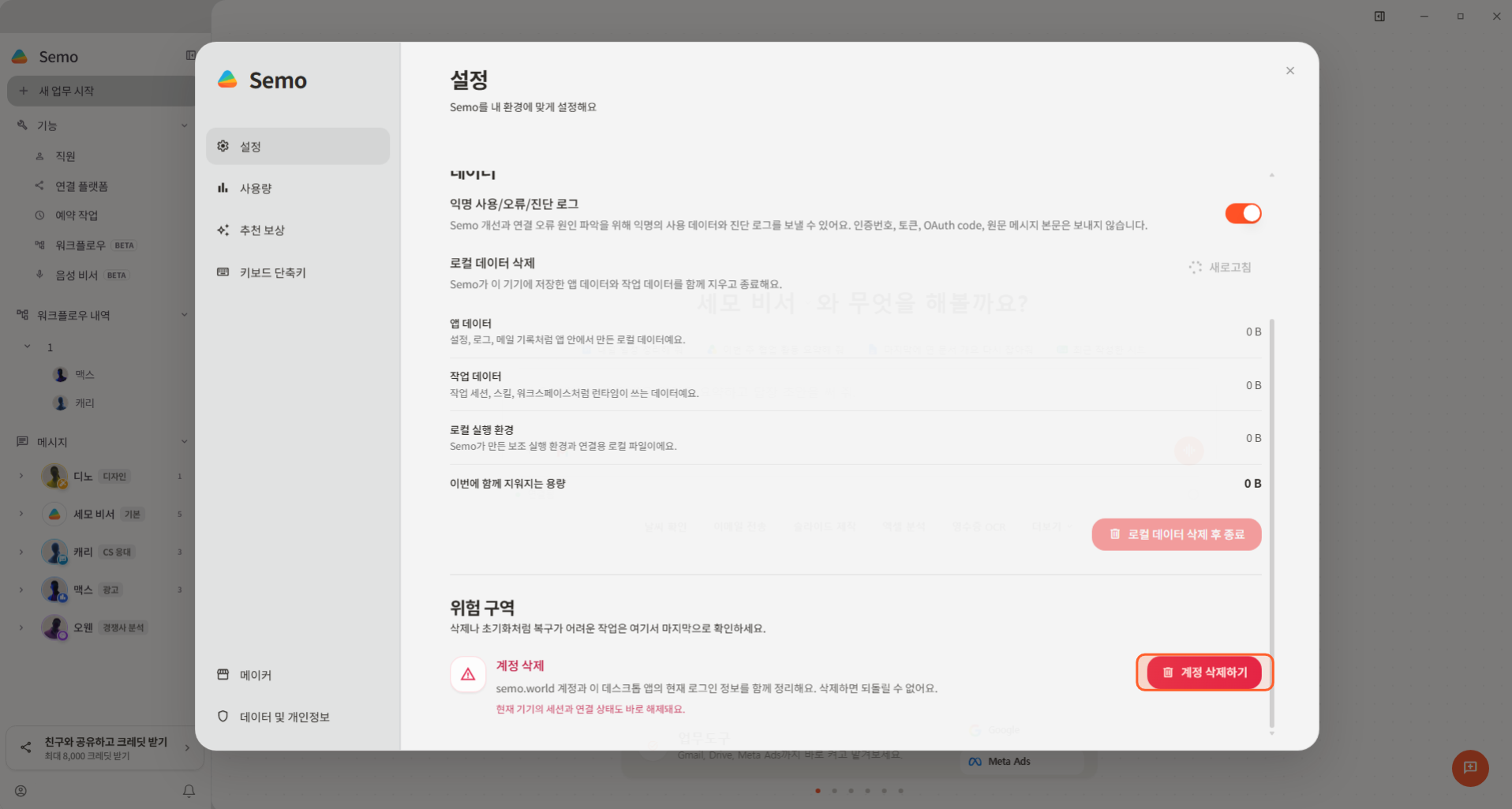Click 음성 비서 microphone icon
This screenshot has width=1512, height=809.
39,275
